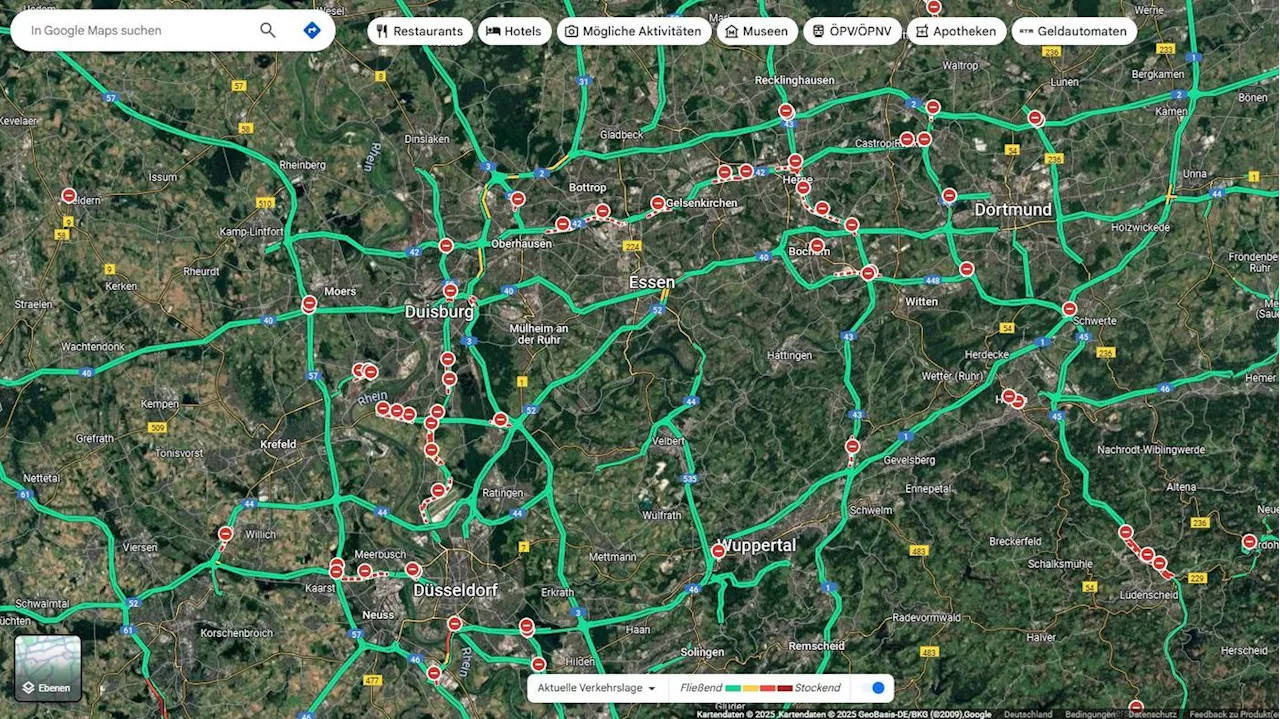The width and height of the screenshot is (1280, 719).
Task: Select the closure icon near Willich
Action: pyautogui.click(x=226, y=534)
